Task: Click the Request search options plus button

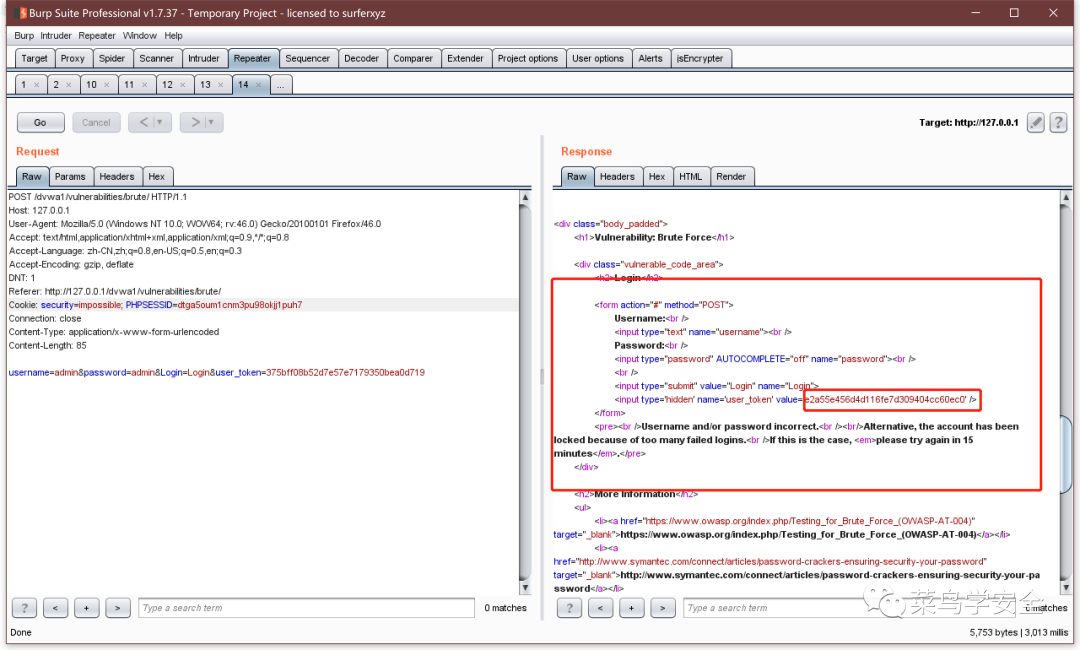Action: click(87, 608)
